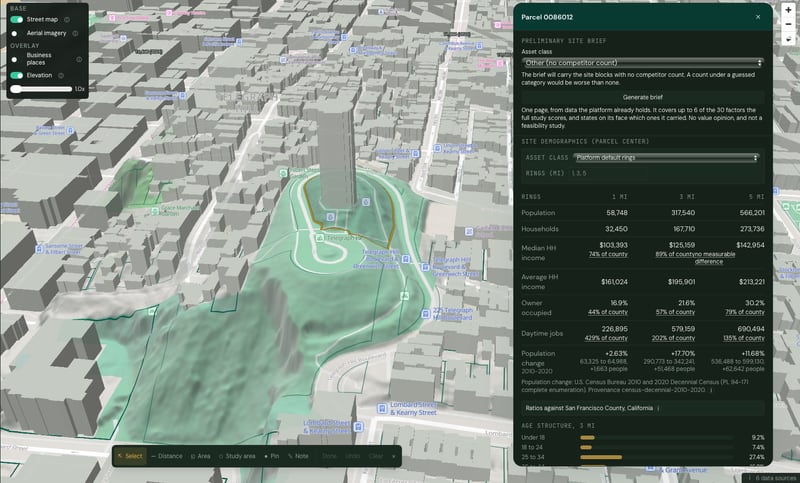Image resolution: width=800 pixels, height=483 pixels.
Task: Click the 5 mi population change +11.68%
Action: tap(752, 353)
